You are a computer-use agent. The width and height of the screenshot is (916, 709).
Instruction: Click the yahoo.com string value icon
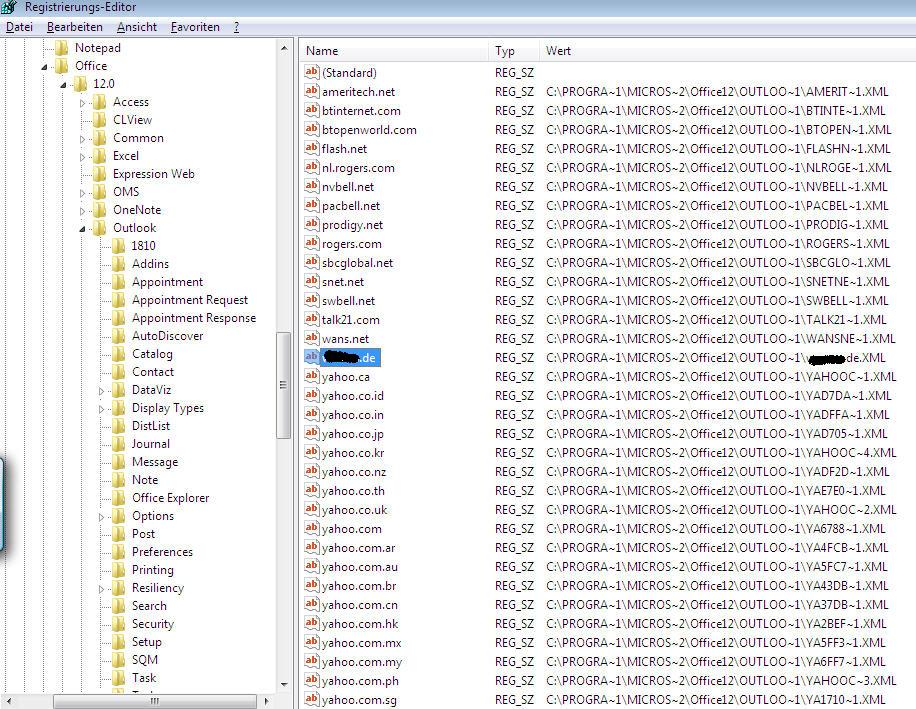pyautogui.click(x=311, y=528)
